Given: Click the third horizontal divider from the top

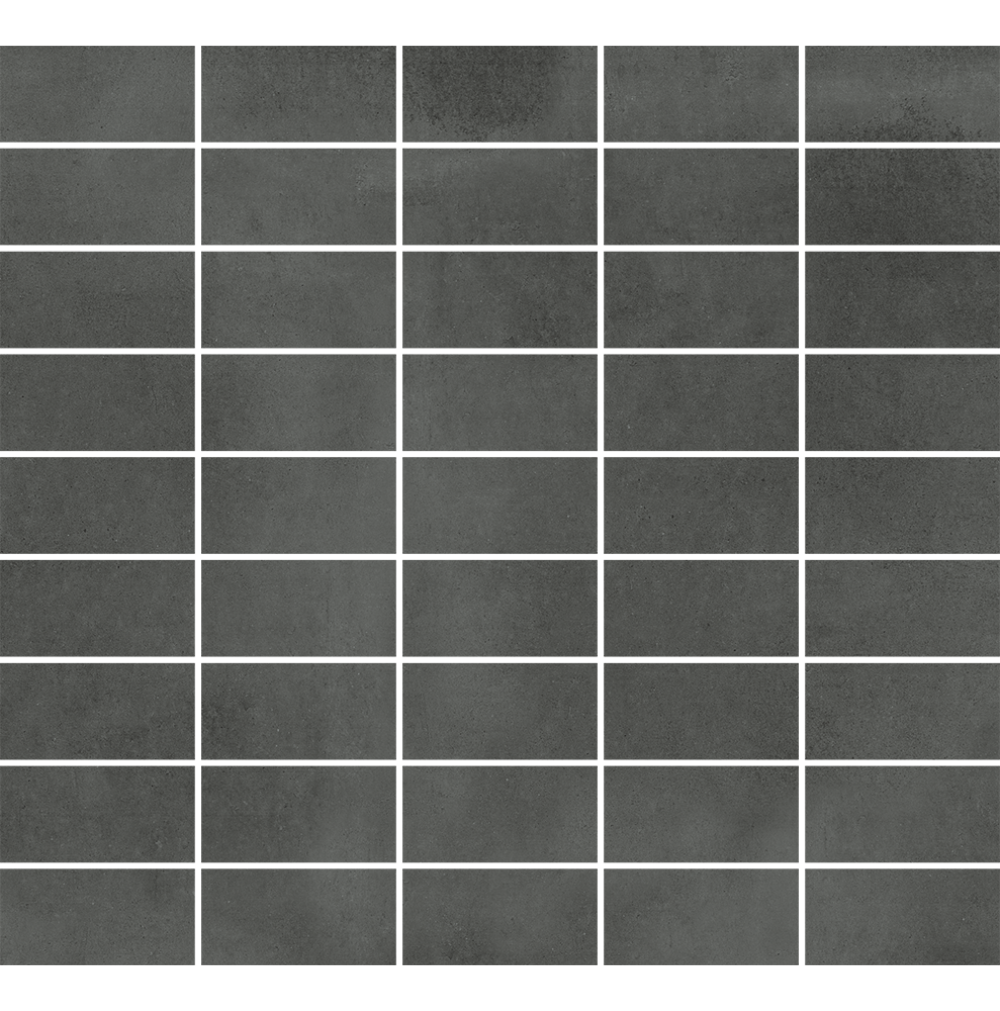Looking at the screenshot, I should [500, 351].
